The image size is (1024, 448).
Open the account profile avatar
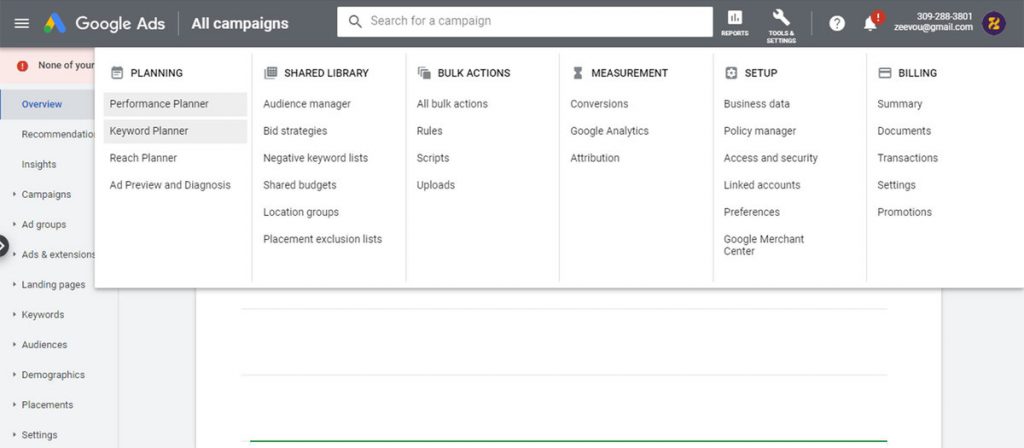[x=994, y=24]
